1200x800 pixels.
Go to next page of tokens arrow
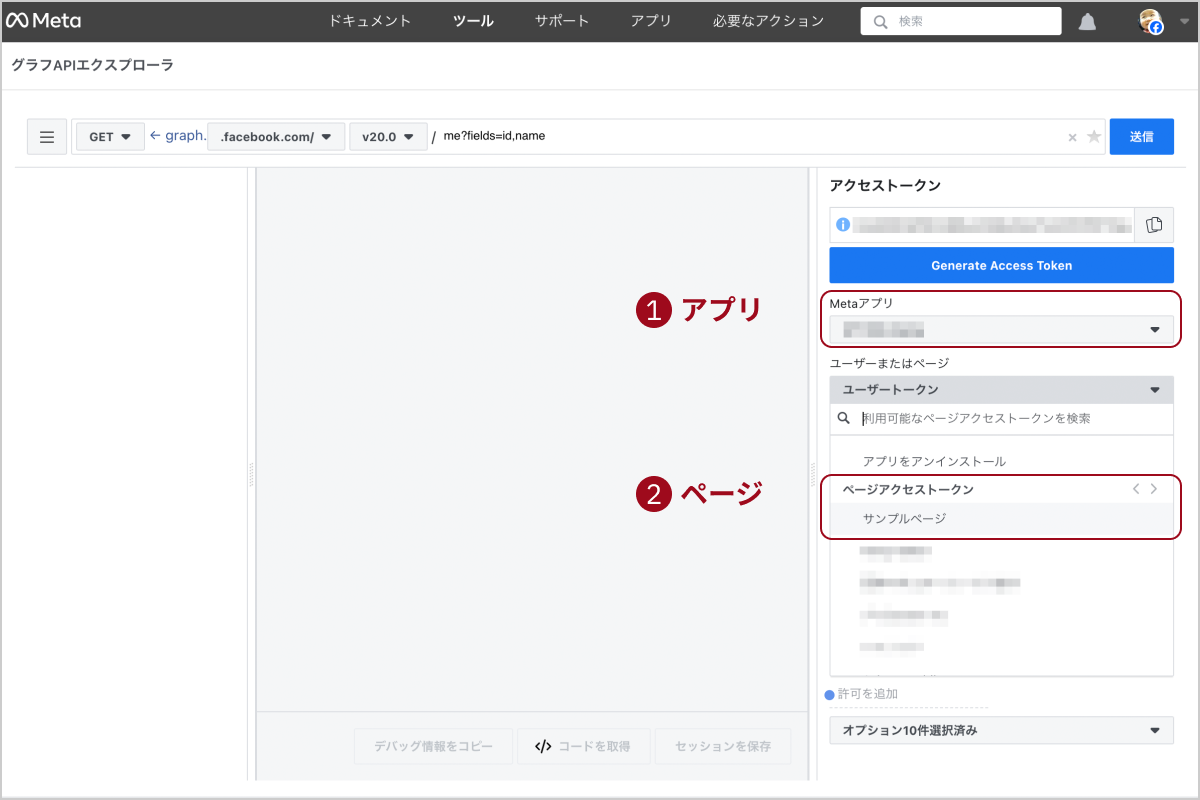[x=1154, y=489]
